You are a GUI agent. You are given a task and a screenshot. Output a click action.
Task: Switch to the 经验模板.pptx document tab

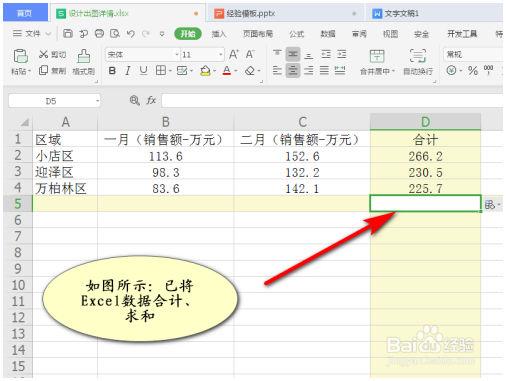pos(250,13)
